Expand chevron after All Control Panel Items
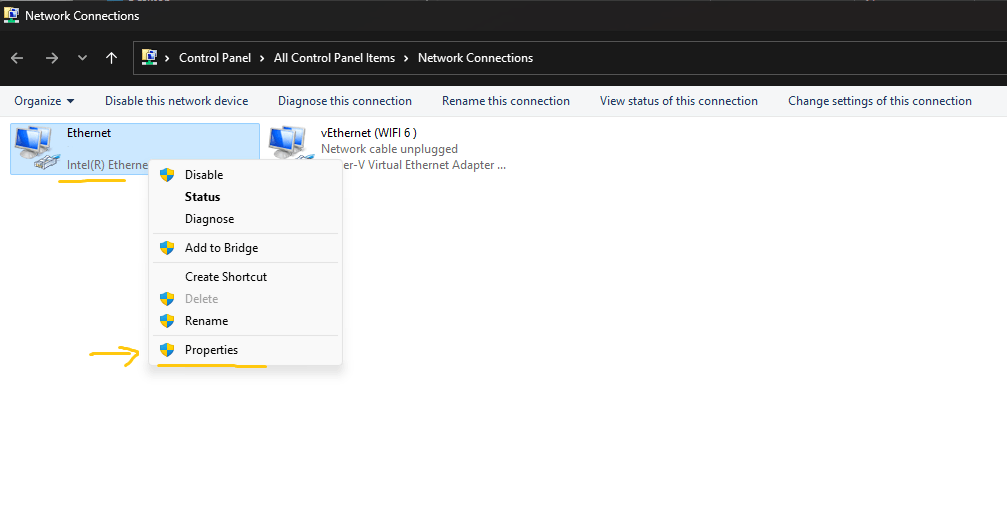 tap(407, 58)
